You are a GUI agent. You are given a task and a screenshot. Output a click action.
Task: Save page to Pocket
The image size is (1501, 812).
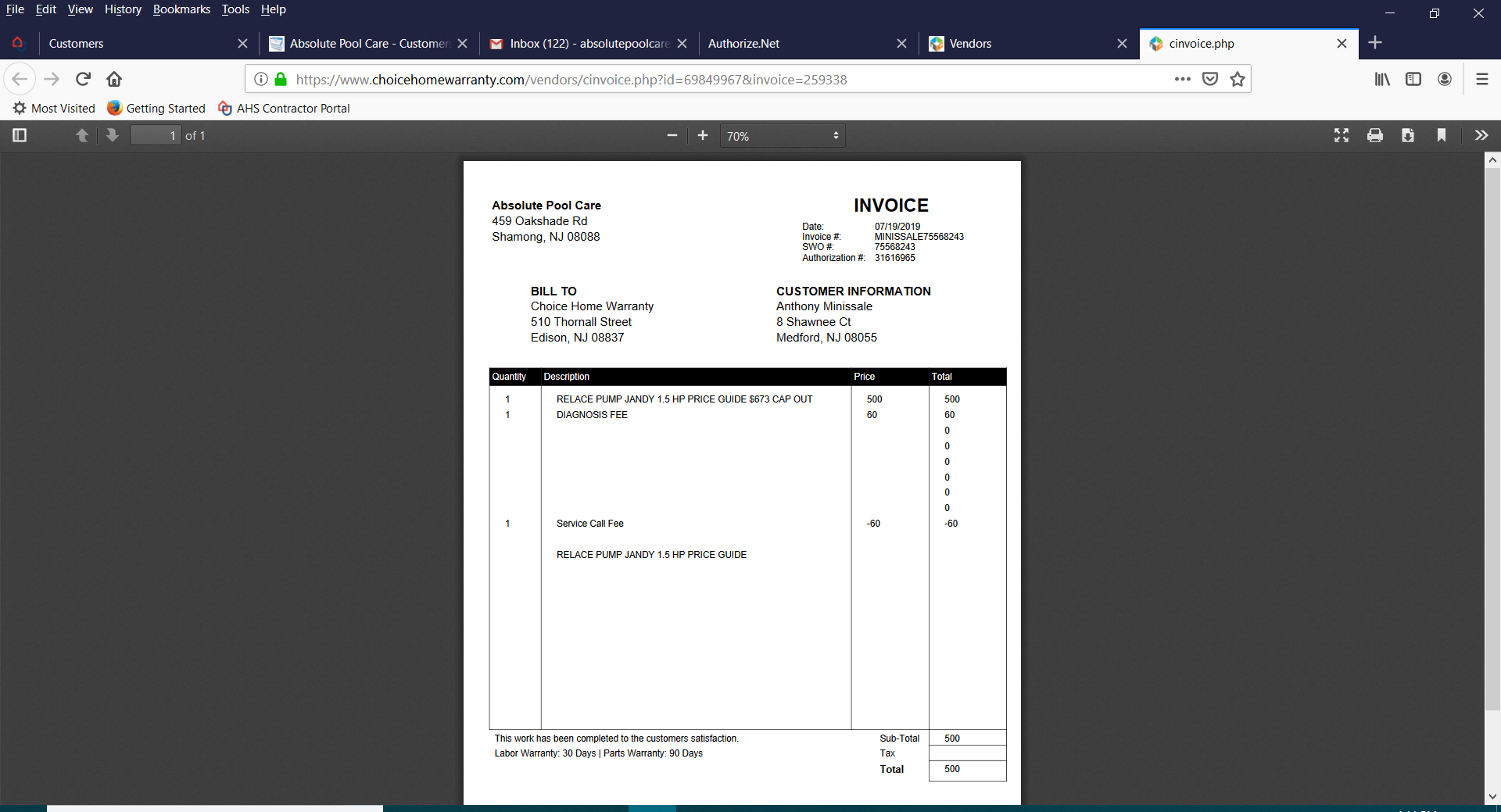point(1210,79)
